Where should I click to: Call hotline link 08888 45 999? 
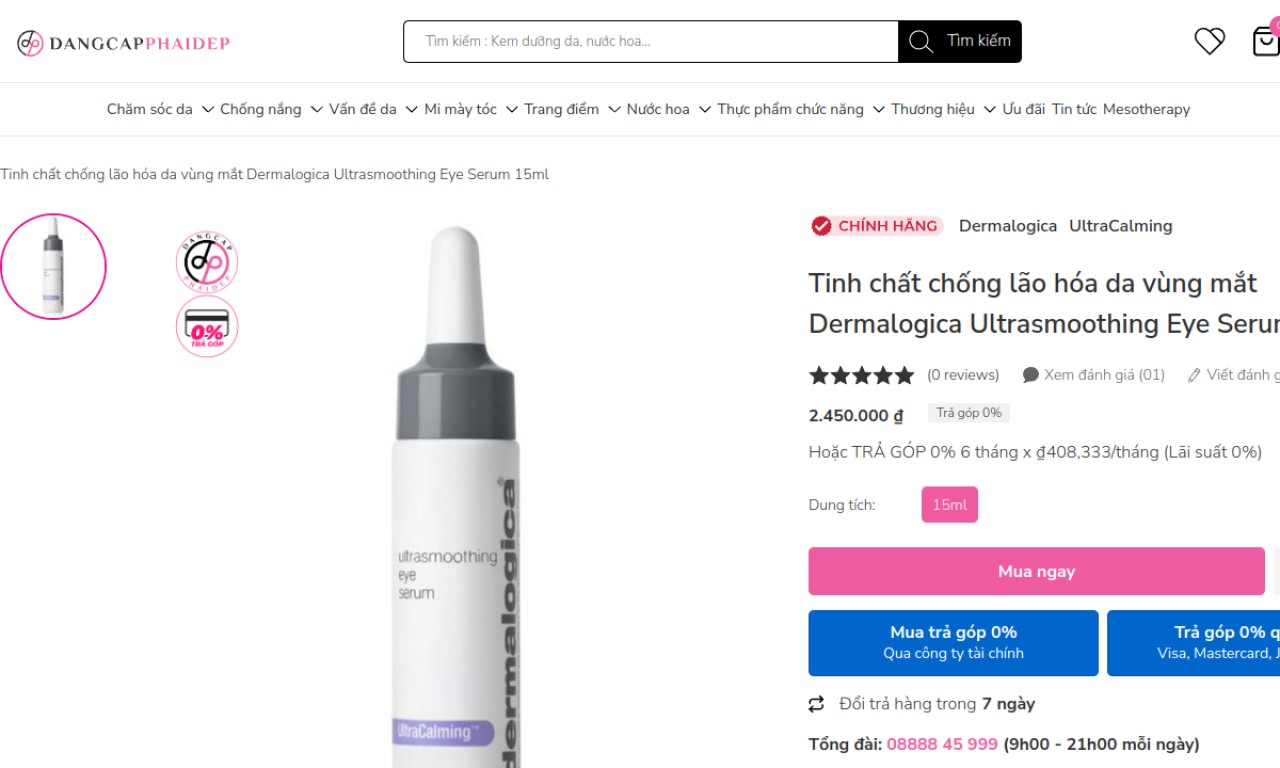pyautogui.click(x=942, y=744)
